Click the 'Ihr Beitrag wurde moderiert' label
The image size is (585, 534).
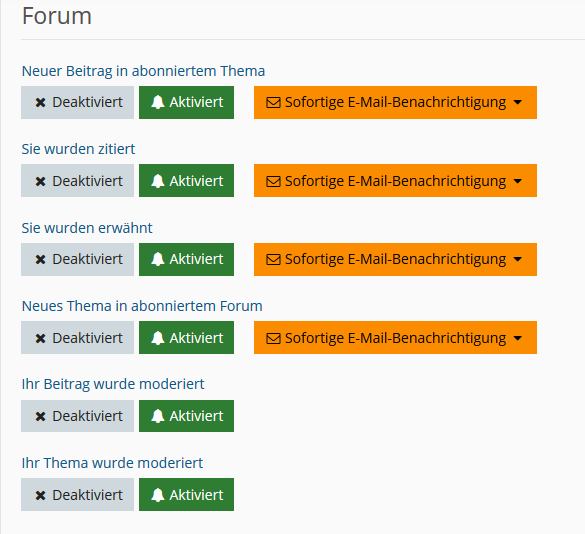(x=113, y=384)
